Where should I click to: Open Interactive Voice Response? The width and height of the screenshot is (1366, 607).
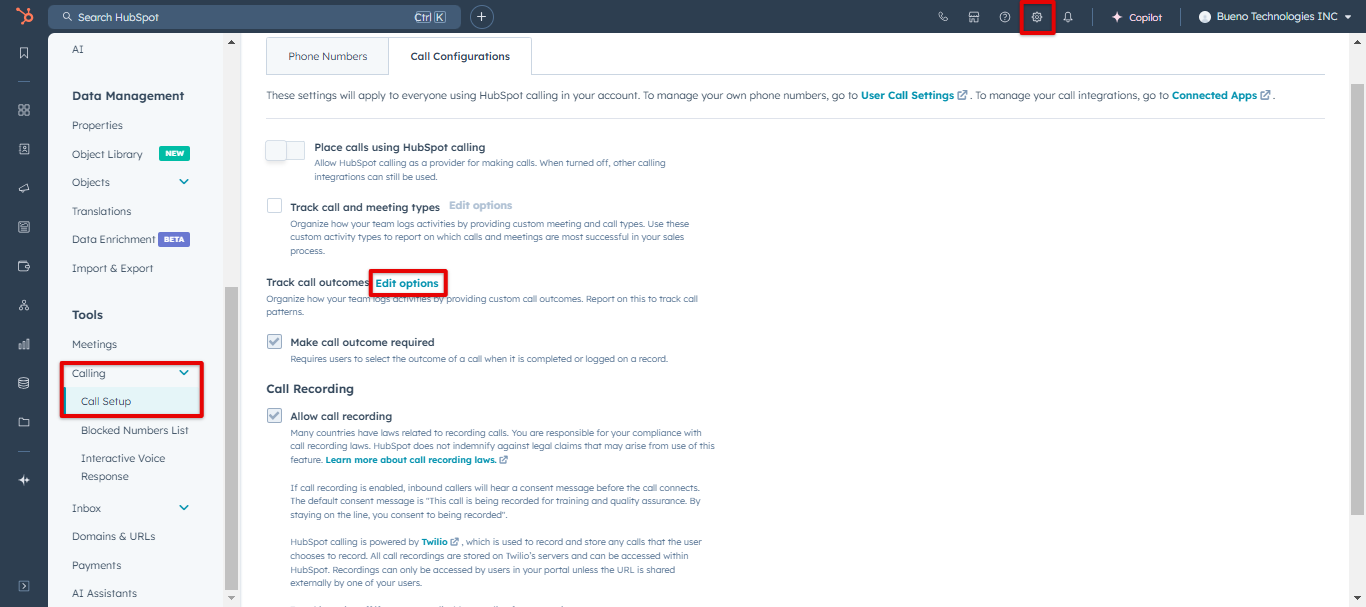click(123, 467)
